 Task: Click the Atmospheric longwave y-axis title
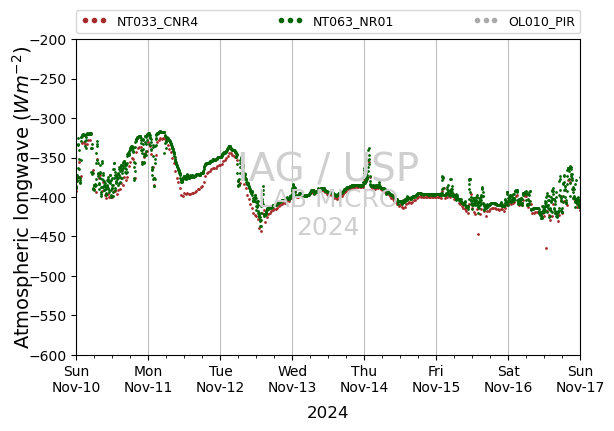22,198
